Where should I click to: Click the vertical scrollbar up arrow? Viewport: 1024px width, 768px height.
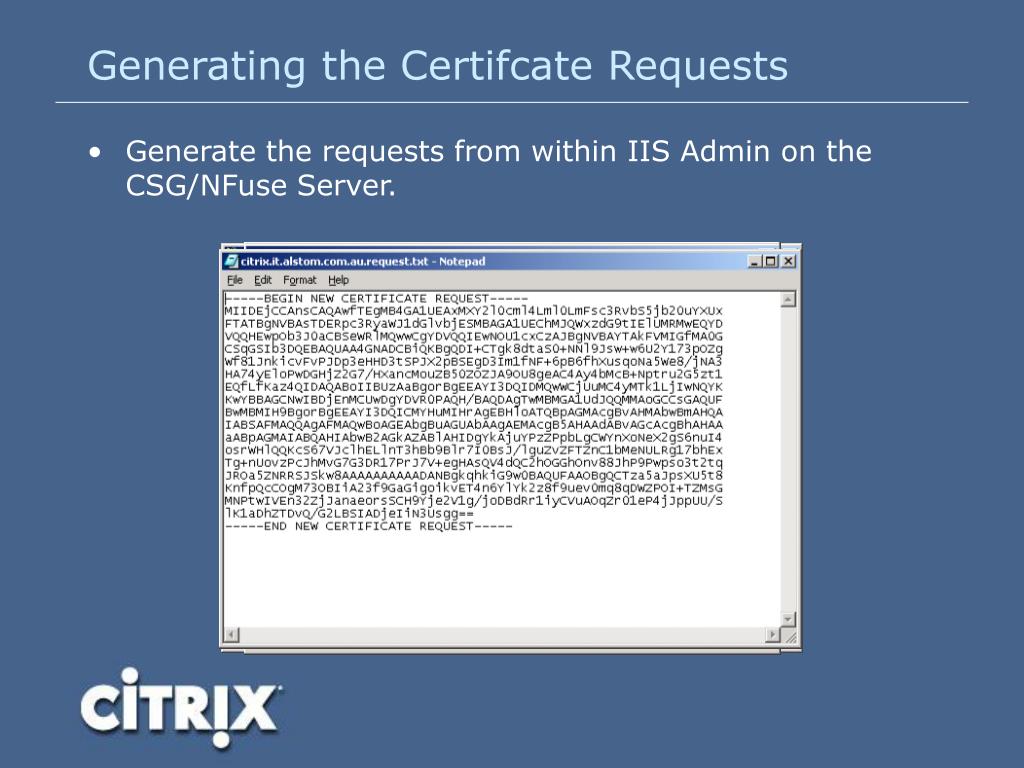point(788,300)
